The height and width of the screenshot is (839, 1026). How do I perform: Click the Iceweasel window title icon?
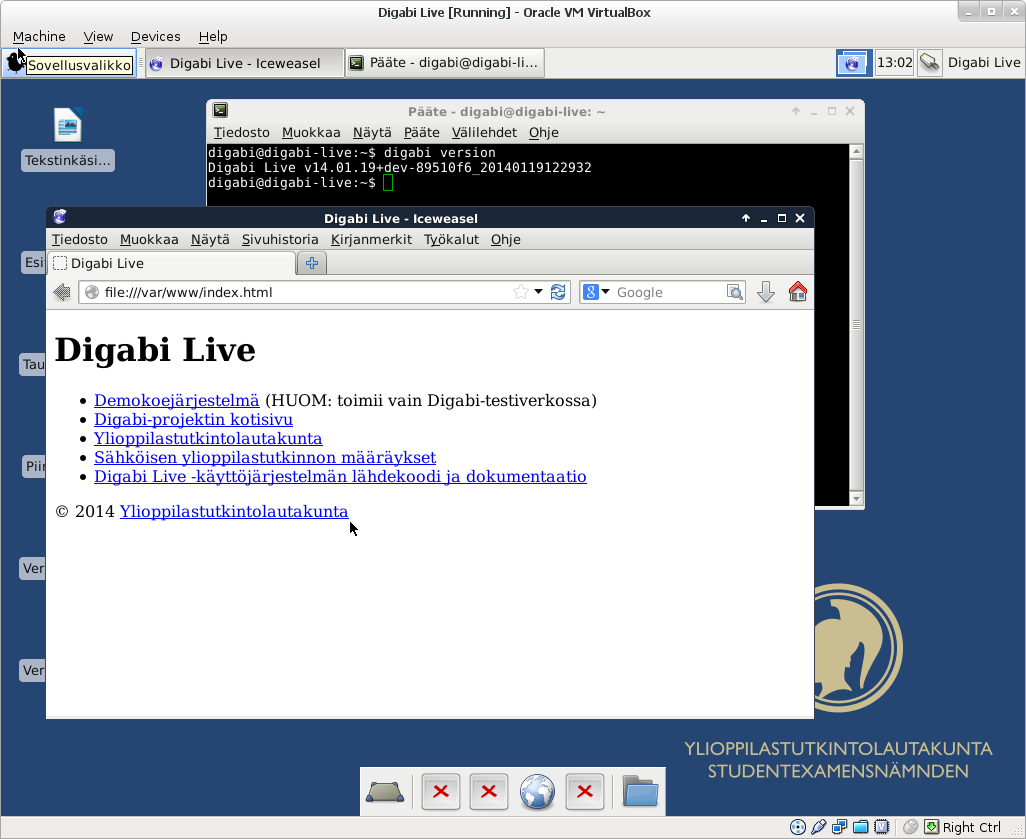point(60,217)
